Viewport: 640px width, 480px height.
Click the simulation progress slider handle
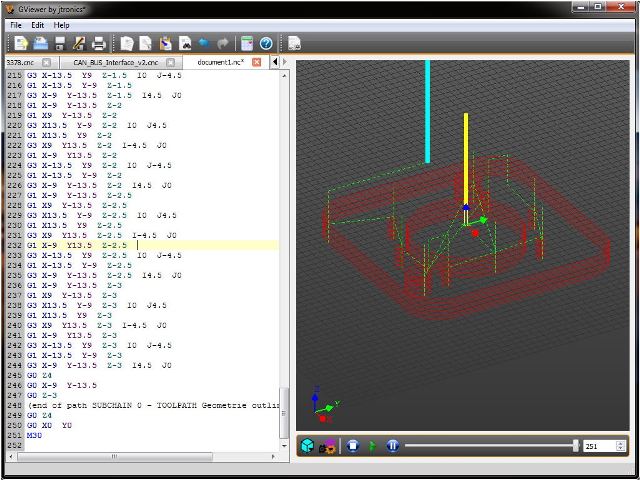click(x=576, y=446)
